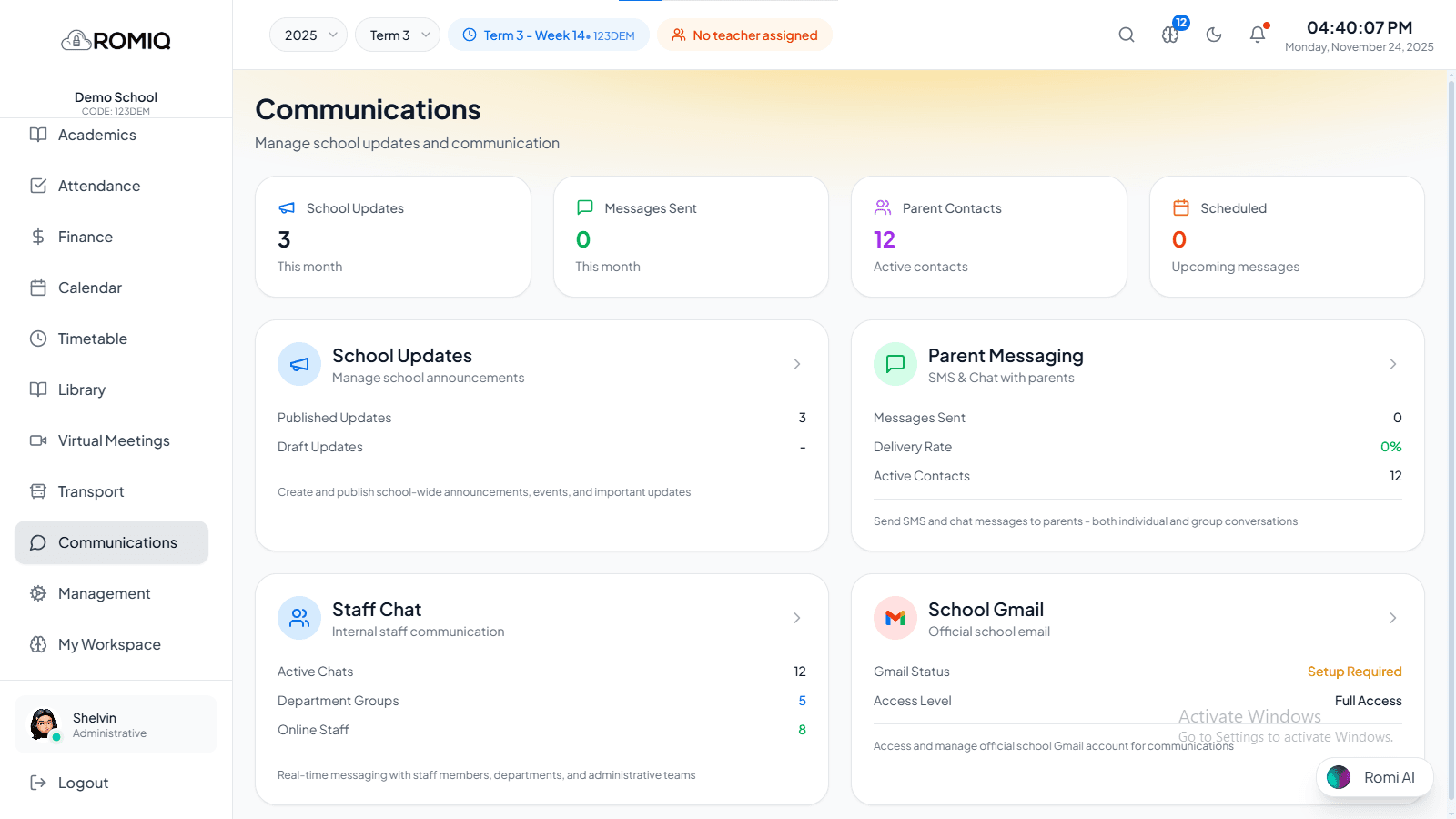Click the Staff Chat people icon
Viewport: 1456px width, 819px height.
coord(299,618)
